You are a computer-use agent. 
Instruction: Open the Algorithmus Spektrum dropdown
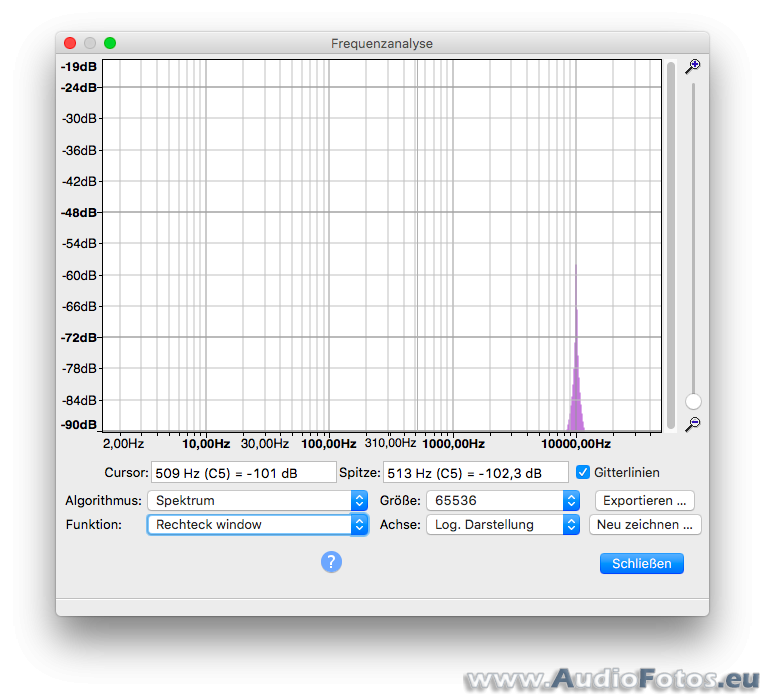[258, 500]
